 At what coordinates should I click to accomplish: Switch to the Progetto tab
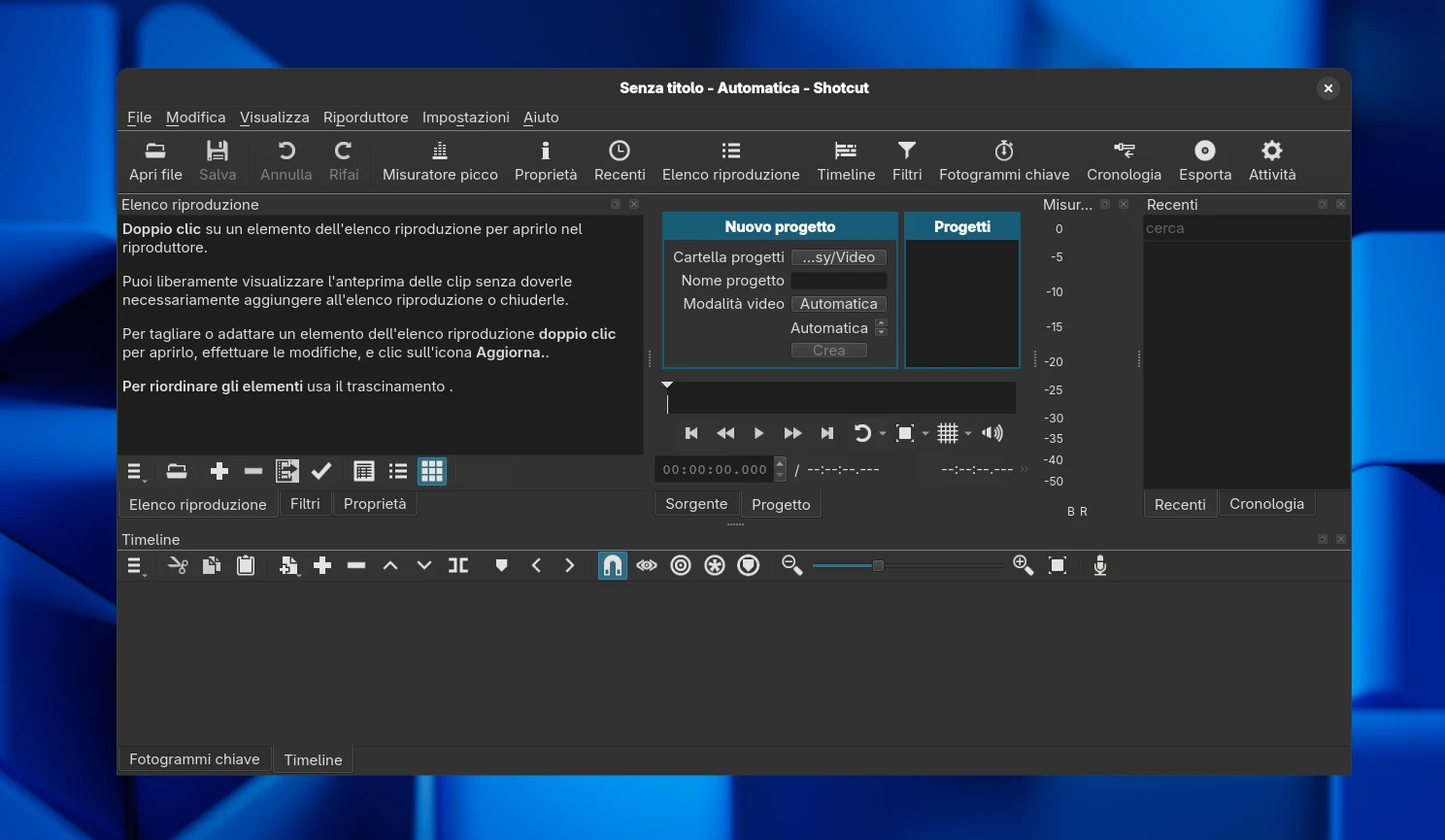(x=781, y=504)
